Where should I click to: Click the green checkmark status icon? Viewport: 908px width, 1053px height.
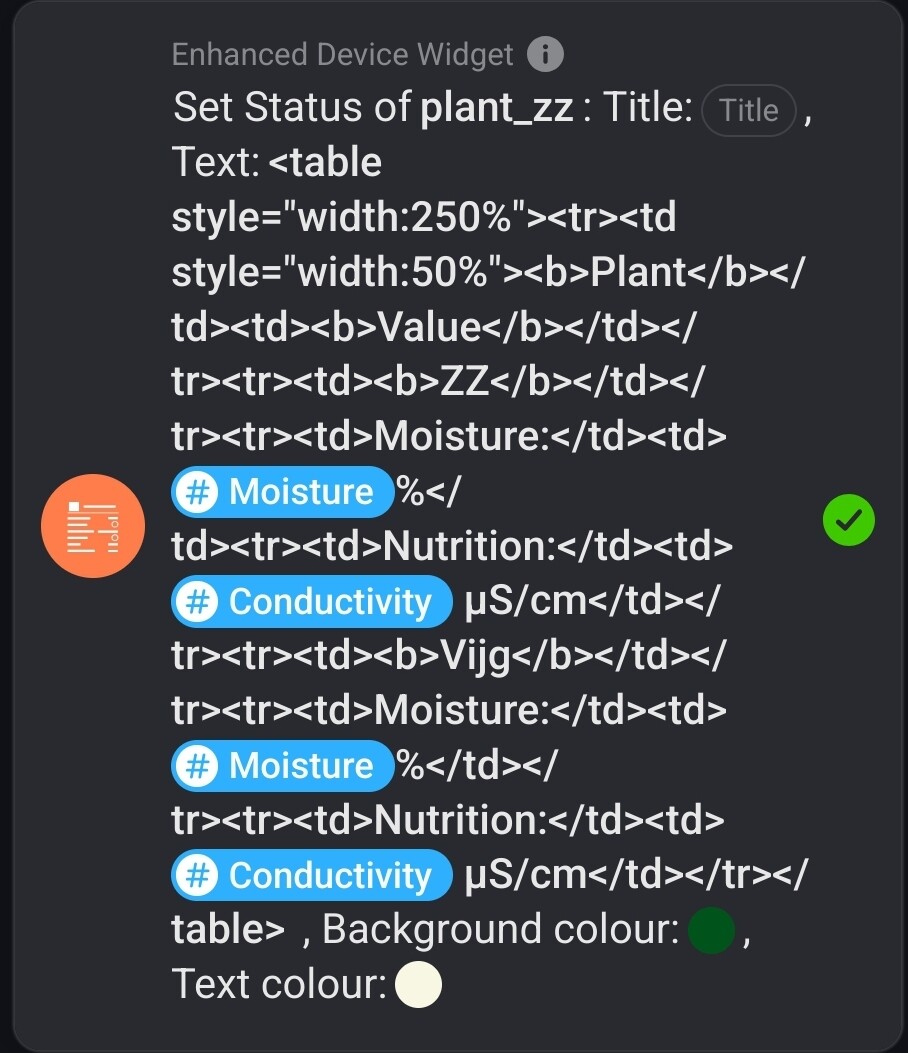click(x=848, y=520)
